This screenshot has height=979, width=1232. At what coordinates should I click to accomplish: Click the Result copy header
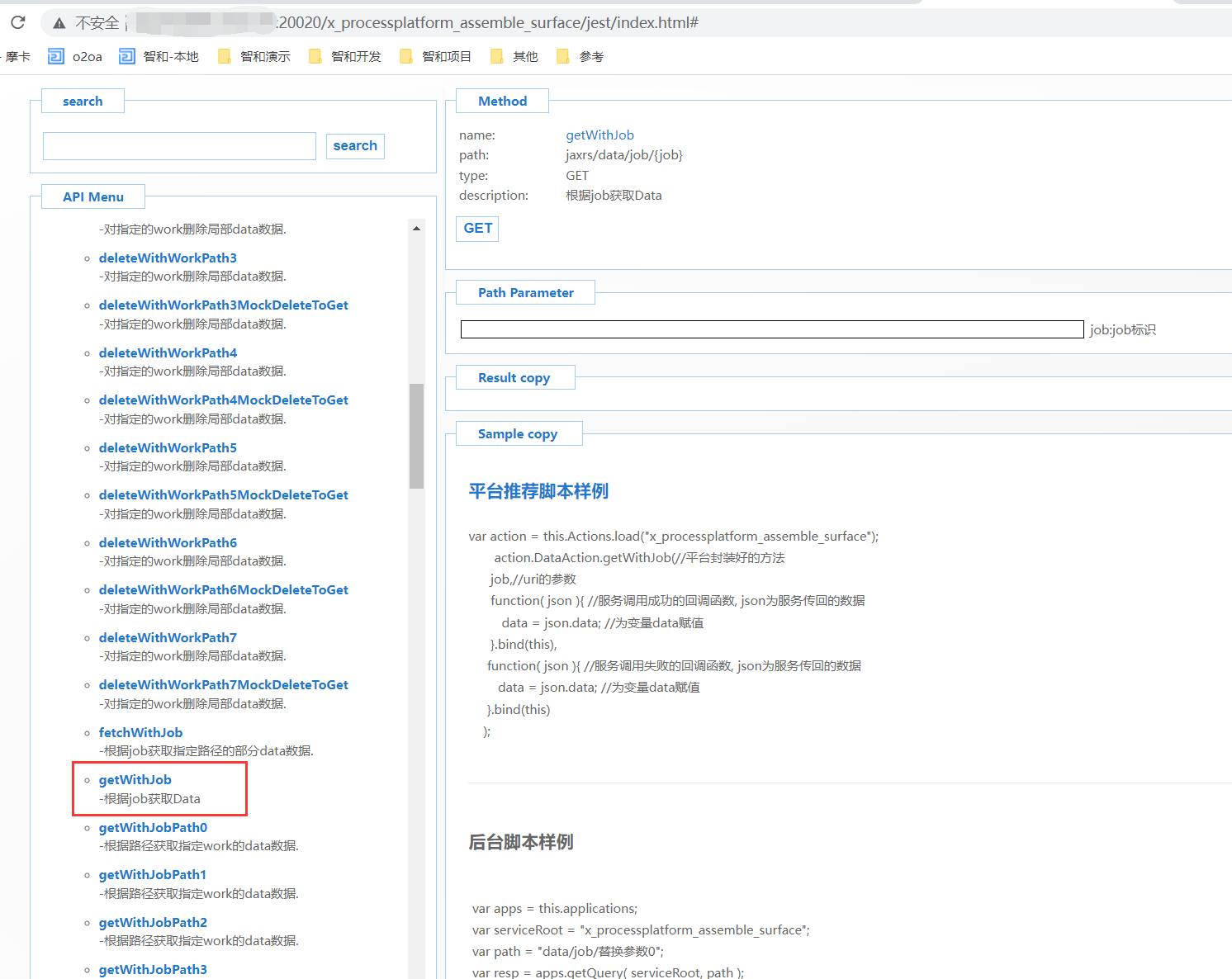[514, 377]
